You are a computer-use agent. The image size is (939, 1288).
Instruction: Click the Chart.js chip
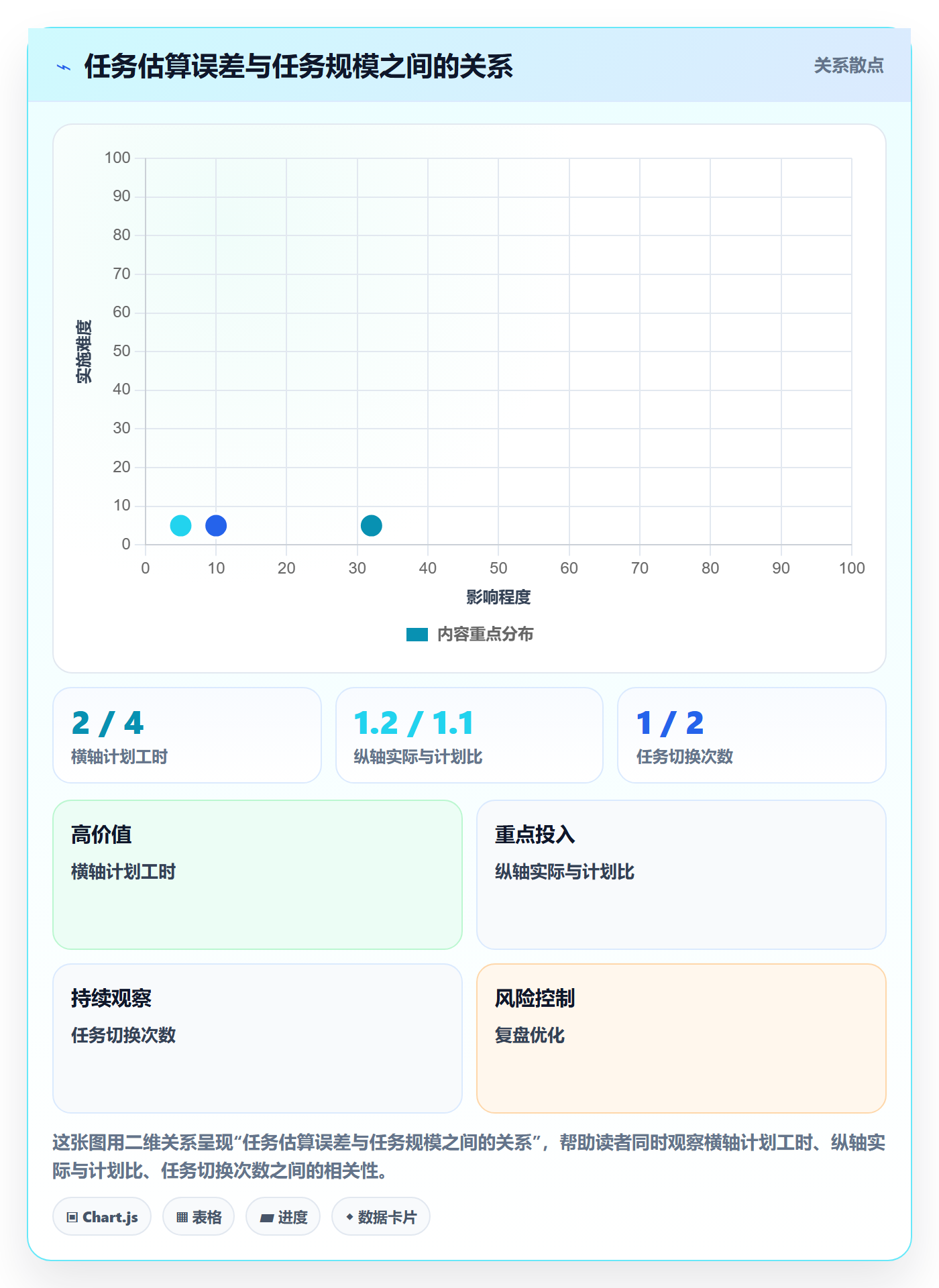pyautogui.click(x=102, y=1216)
